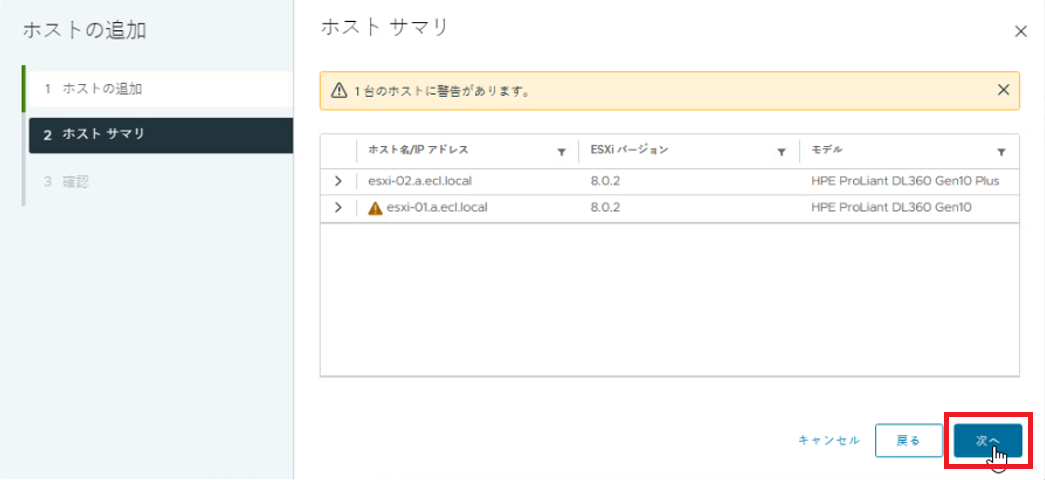Click the filter icon for ホスト名/IP アドレス column
This screenshot has height=480, width=1045.
(x=561, y=152)
